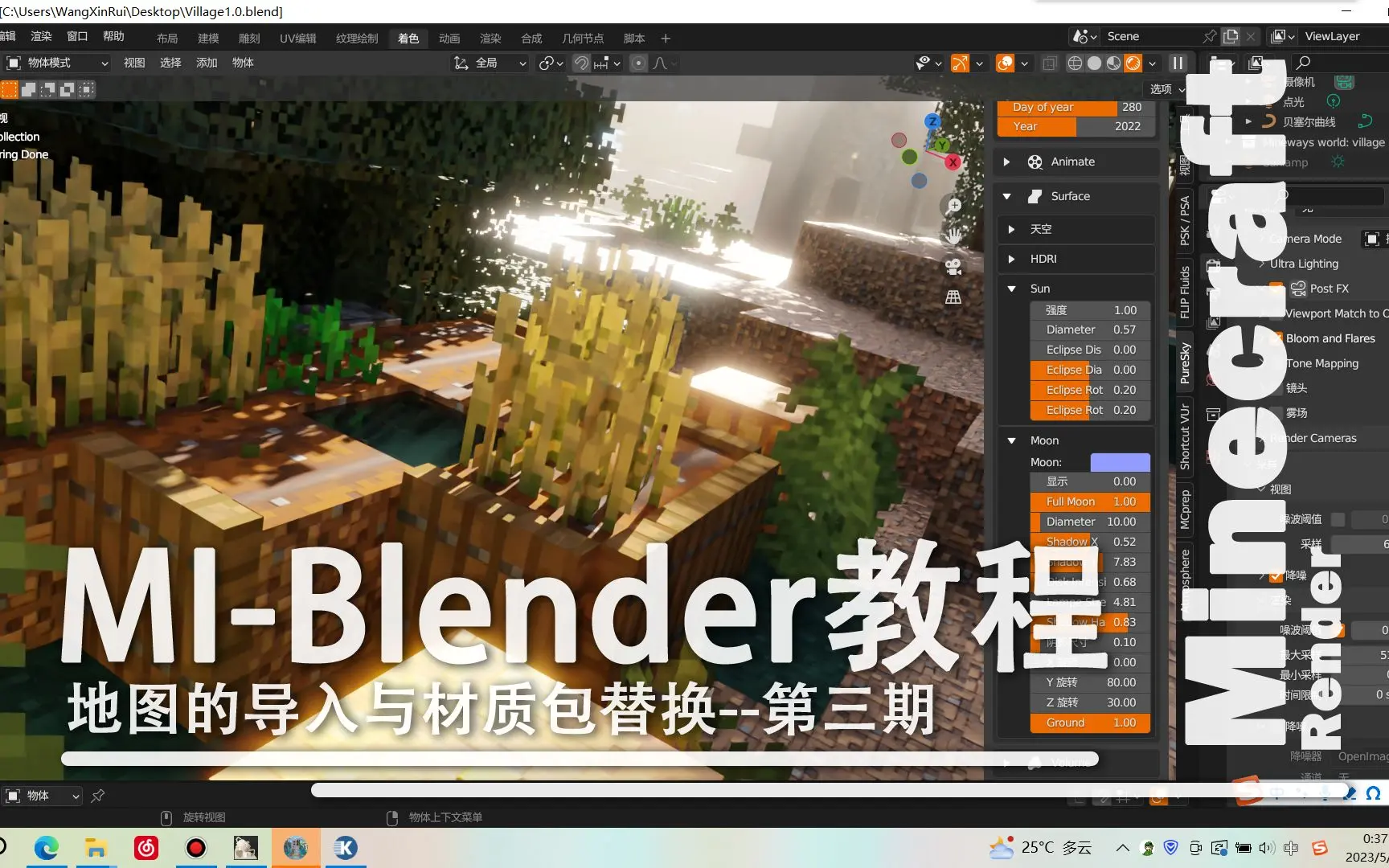The height and width of the screenshot is (868, 1389).
Task: Click the Moon color swatch
Action: 1121,462
